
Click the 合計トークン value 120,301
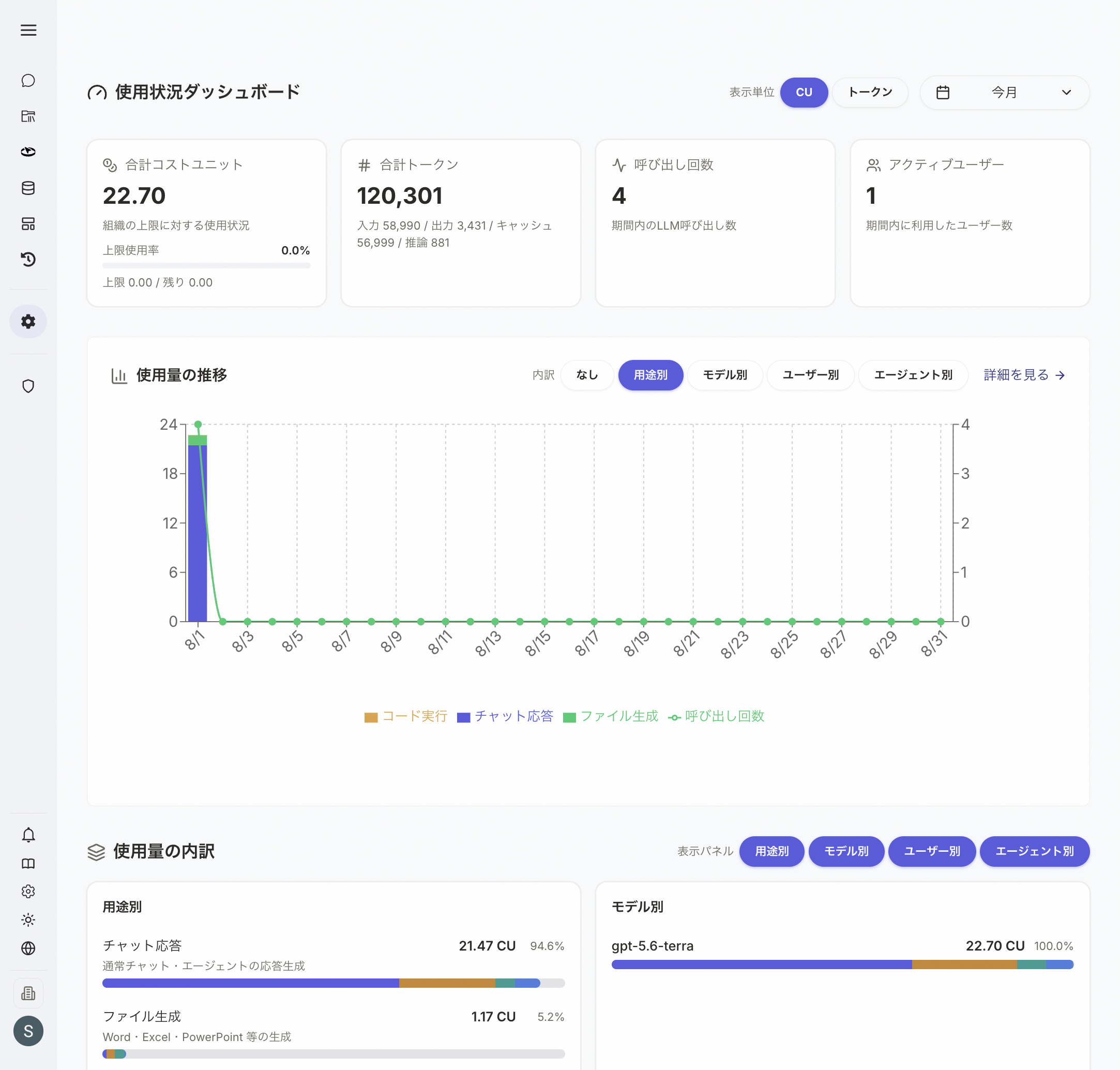coord(400,195)
